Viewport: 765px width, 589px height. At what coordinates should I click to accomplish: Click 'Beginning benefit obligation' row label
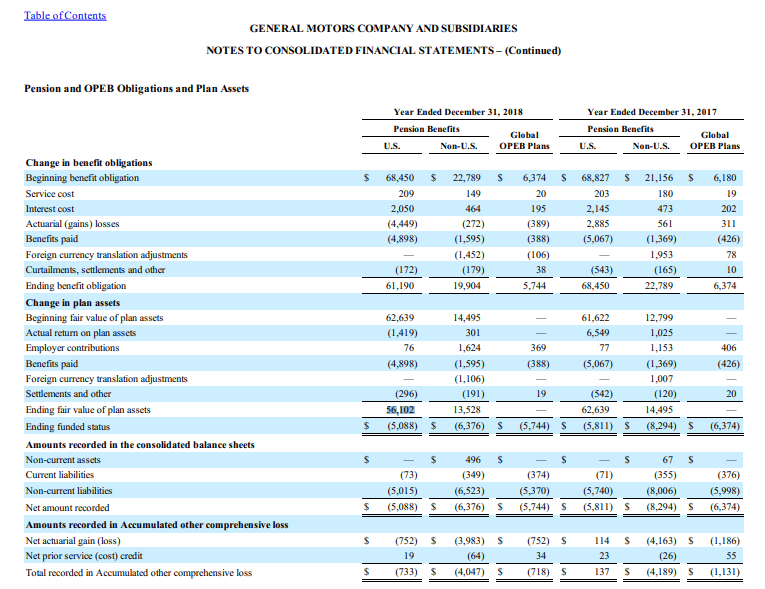pyautogui.click(x=82, y=178)
